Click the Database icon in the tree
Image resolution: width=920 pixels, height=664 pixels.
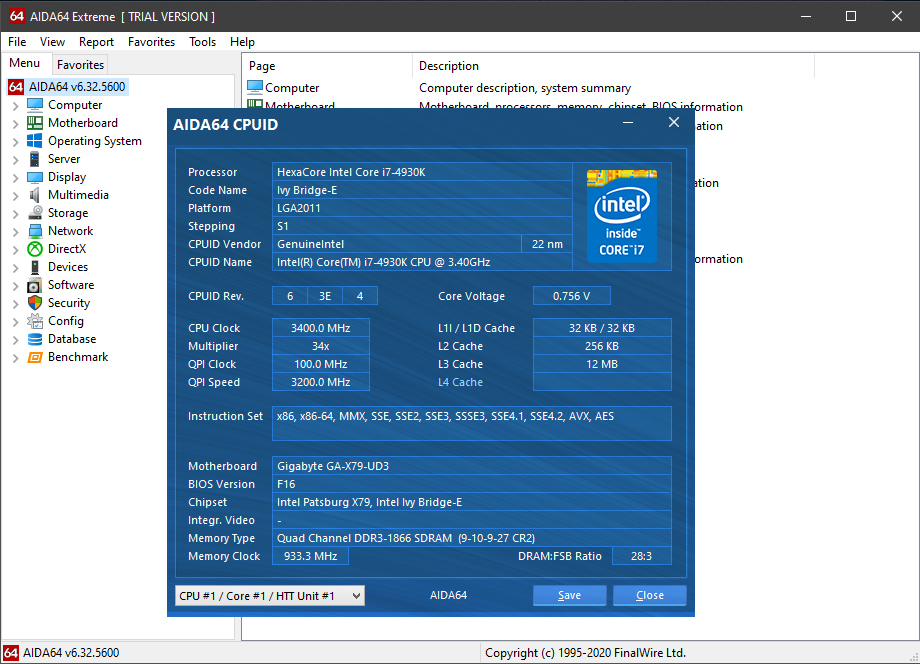point(35,339)
